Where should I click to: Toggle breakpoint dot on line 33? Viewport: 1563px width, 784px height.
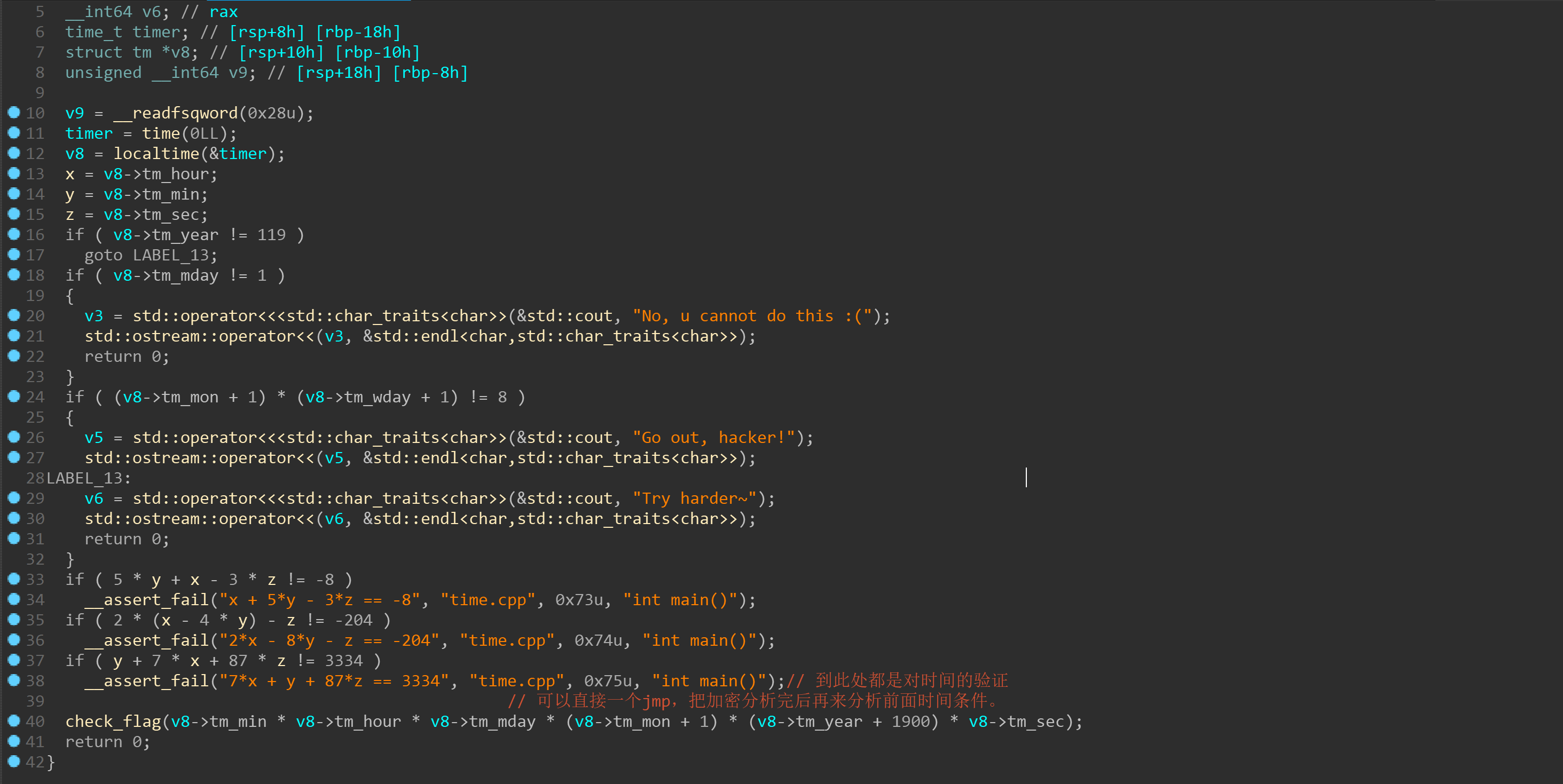[x=13, y=579]
